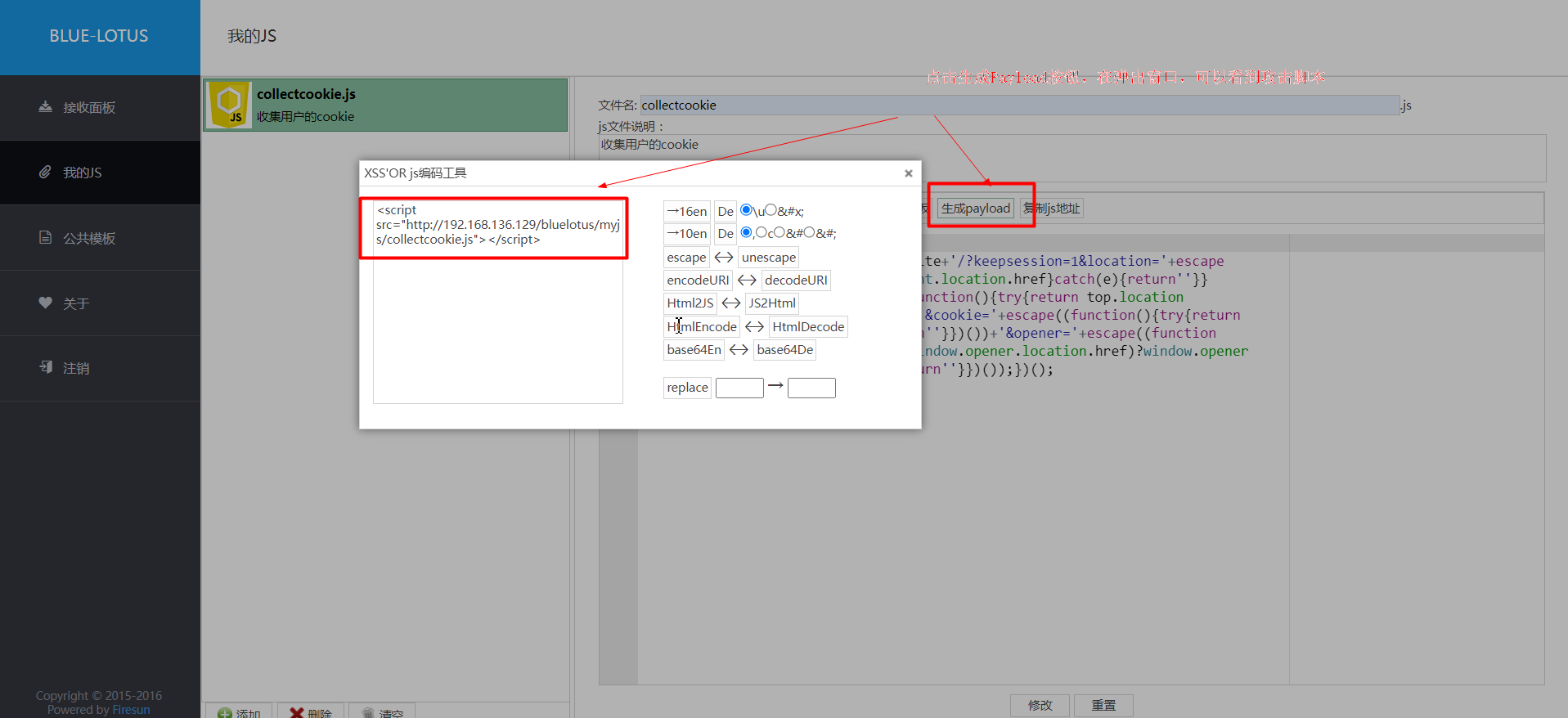The image size is (1568, 718).
Task: Select the &# radio option without semicolon
Action: 780,232
